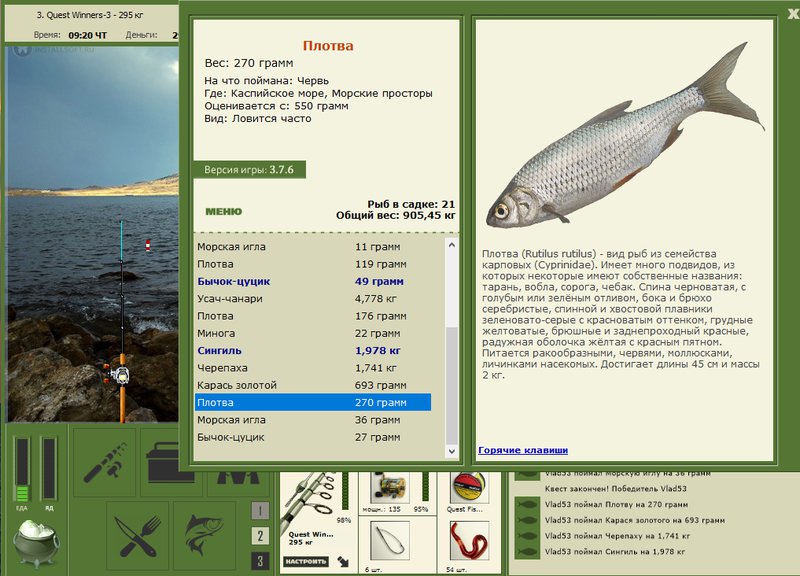800x576 pixels.
Task: Switch to rod slot 2
Action: click(x=260, y=536)
